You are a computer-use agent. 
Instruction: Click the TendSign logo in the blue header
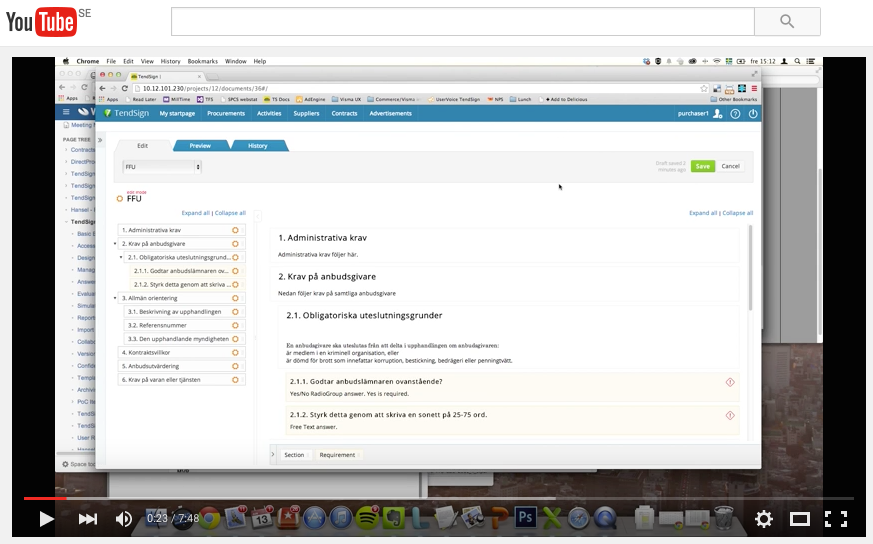point(127,113)
